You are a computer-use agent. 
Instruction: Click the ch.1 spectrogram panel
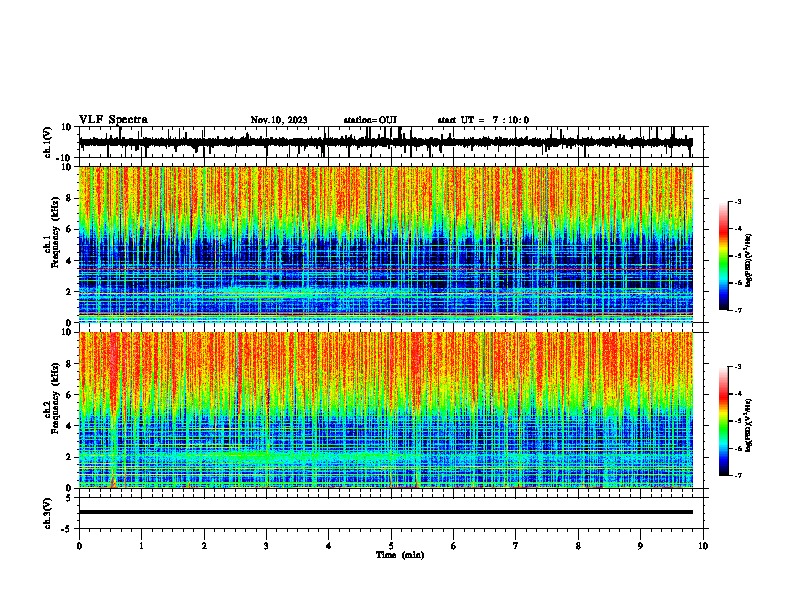click(x=386, y=244)
